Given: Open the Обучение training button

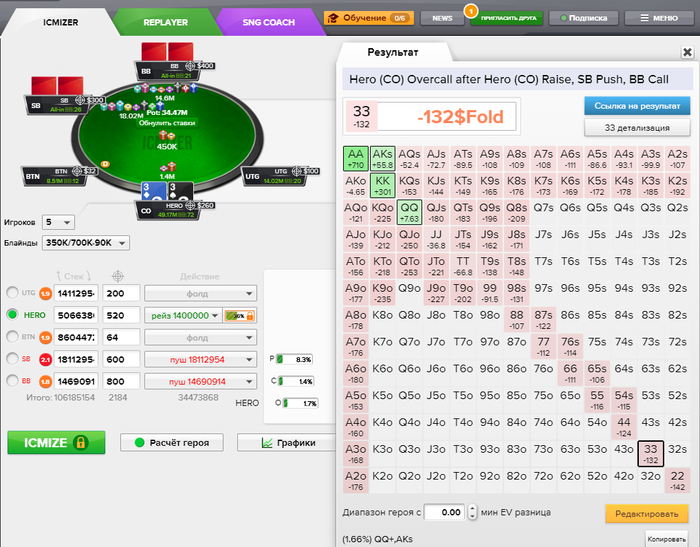Looking at the screenshot, I should (369, 18).
